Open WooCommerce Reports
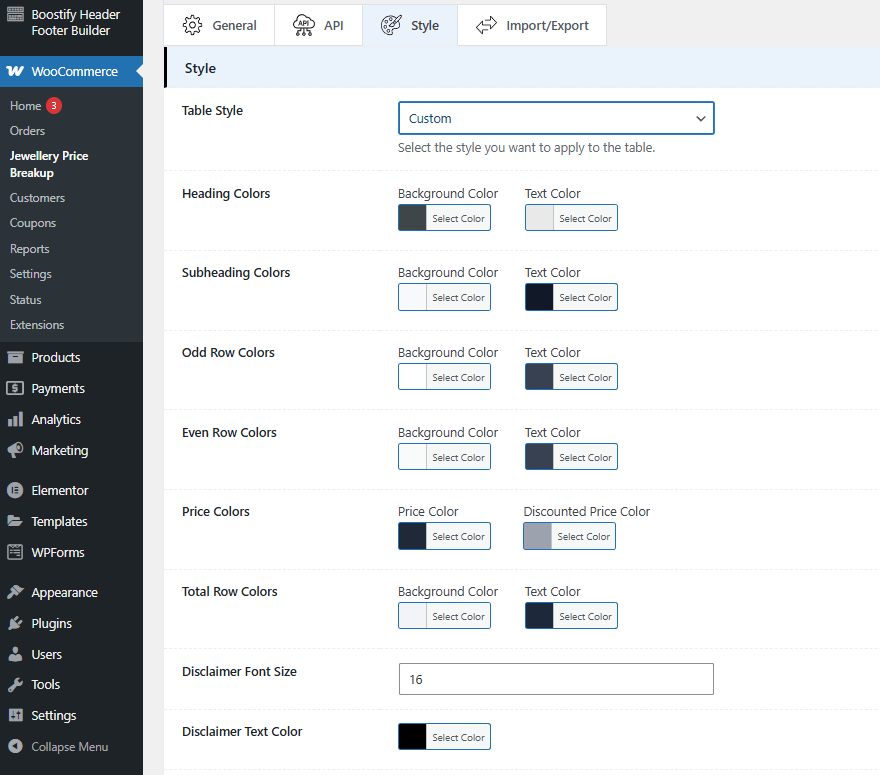 [30, 249]
